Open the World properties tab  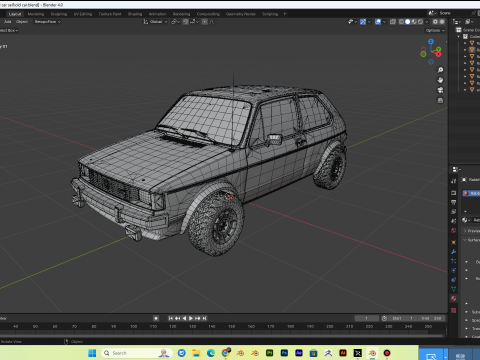tap(453, 230)
